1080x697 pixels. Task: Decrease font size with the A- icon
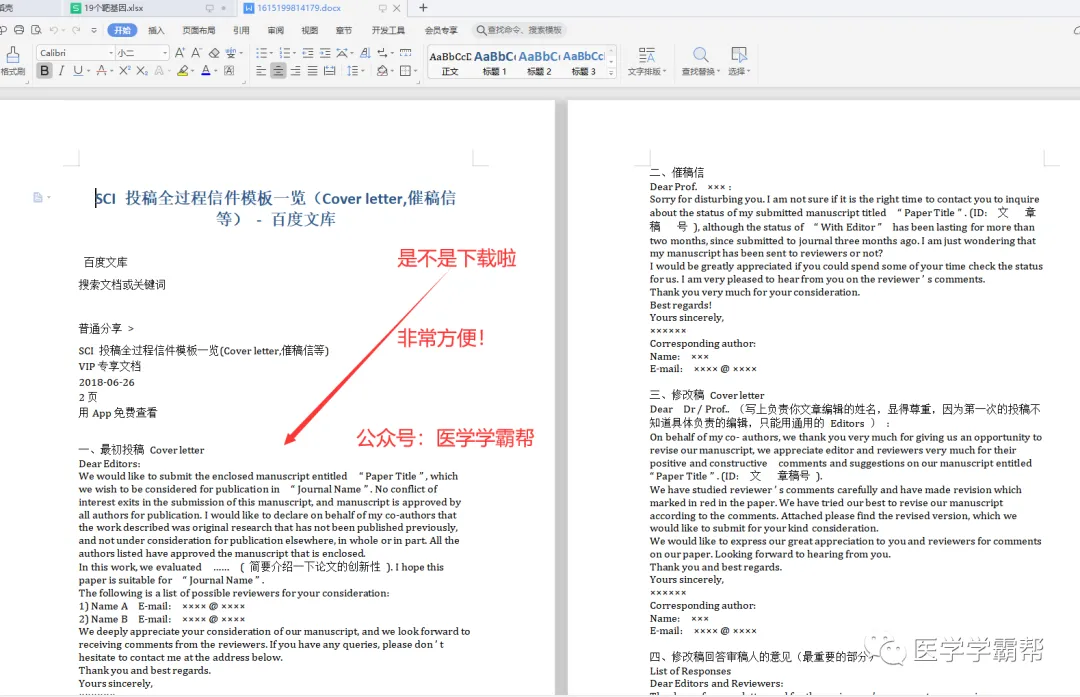tap(197, 52)
